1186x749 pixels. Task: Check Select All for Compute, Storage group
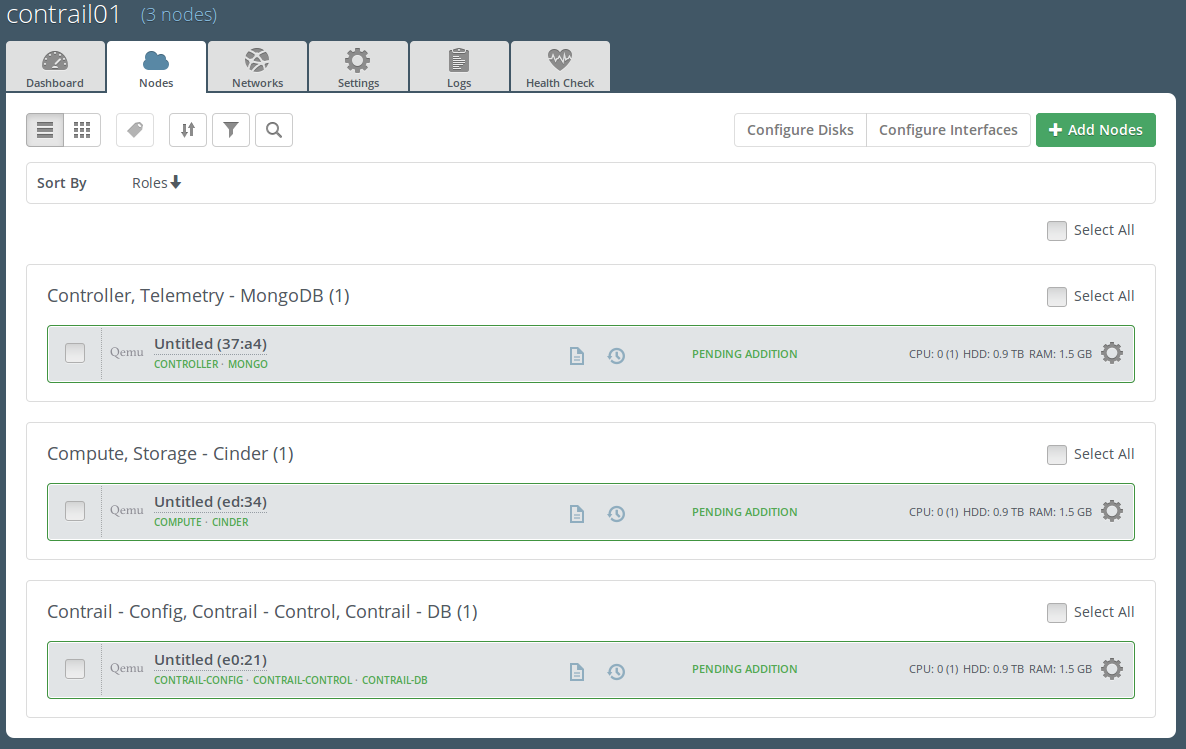pyautogui.click(x=1057, y=455)
